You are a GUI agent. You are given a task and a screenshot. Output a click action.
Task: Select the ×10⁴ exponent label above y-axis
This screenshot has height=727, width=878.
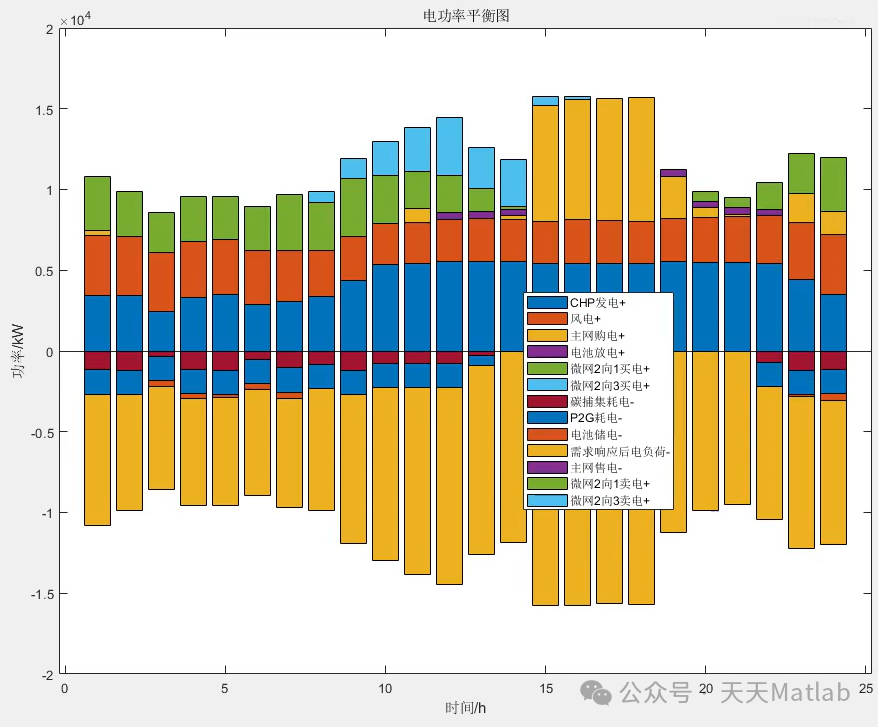76,20
